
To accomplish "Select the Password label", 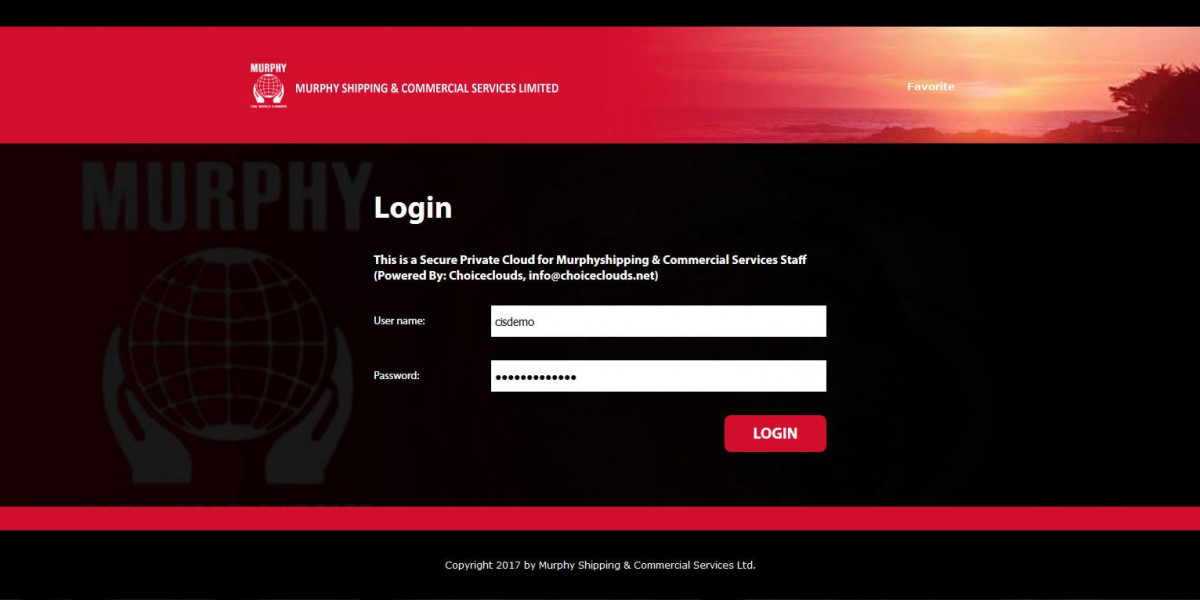I will click(396, 376).
